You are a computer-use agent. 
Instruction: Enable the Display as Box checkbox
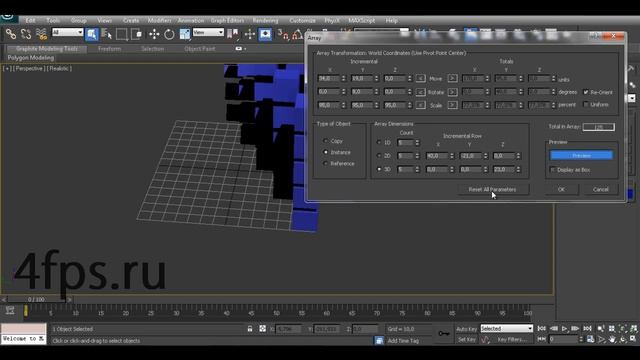(x=553, y=169)
